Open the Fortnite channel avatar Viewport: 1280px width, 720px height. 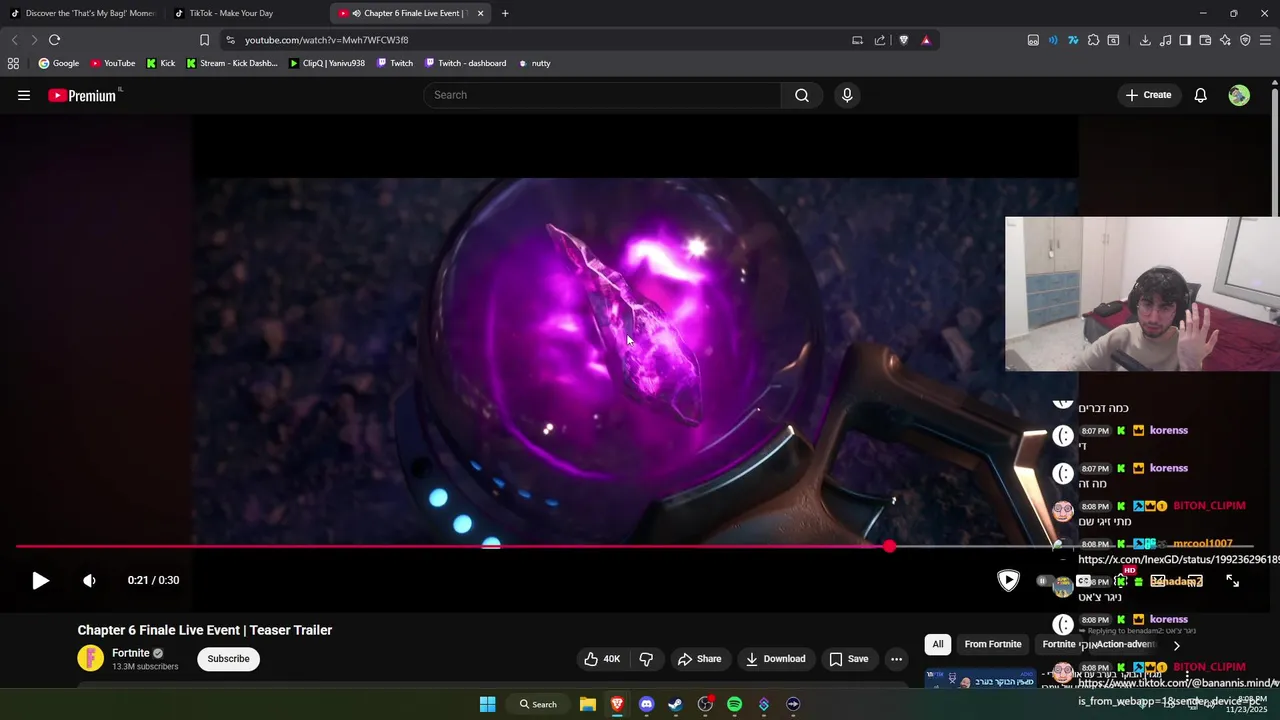[x=90, y=658]
